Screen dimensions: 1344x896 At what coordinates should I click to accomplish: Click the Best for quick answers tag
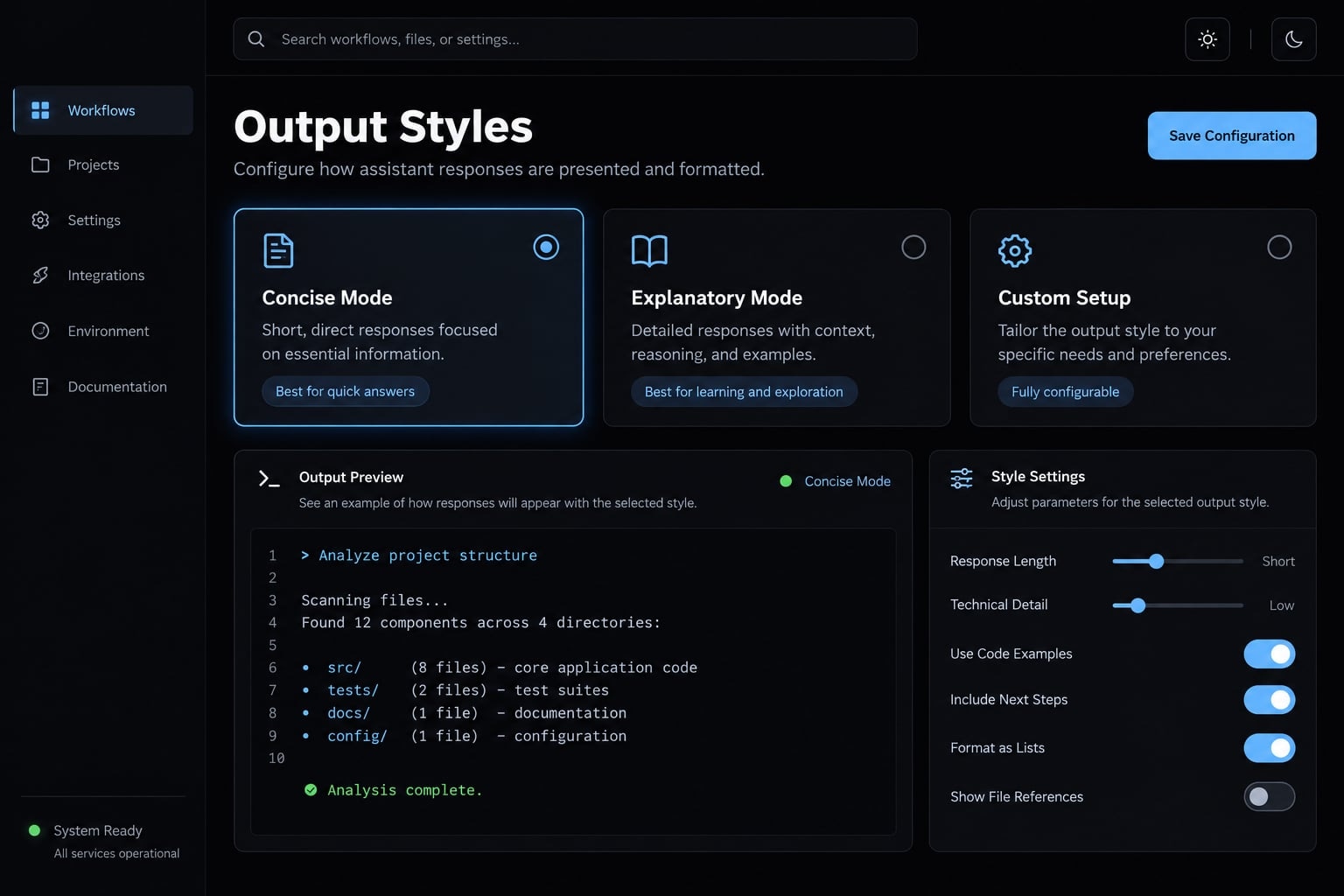[x=346, y=391]
